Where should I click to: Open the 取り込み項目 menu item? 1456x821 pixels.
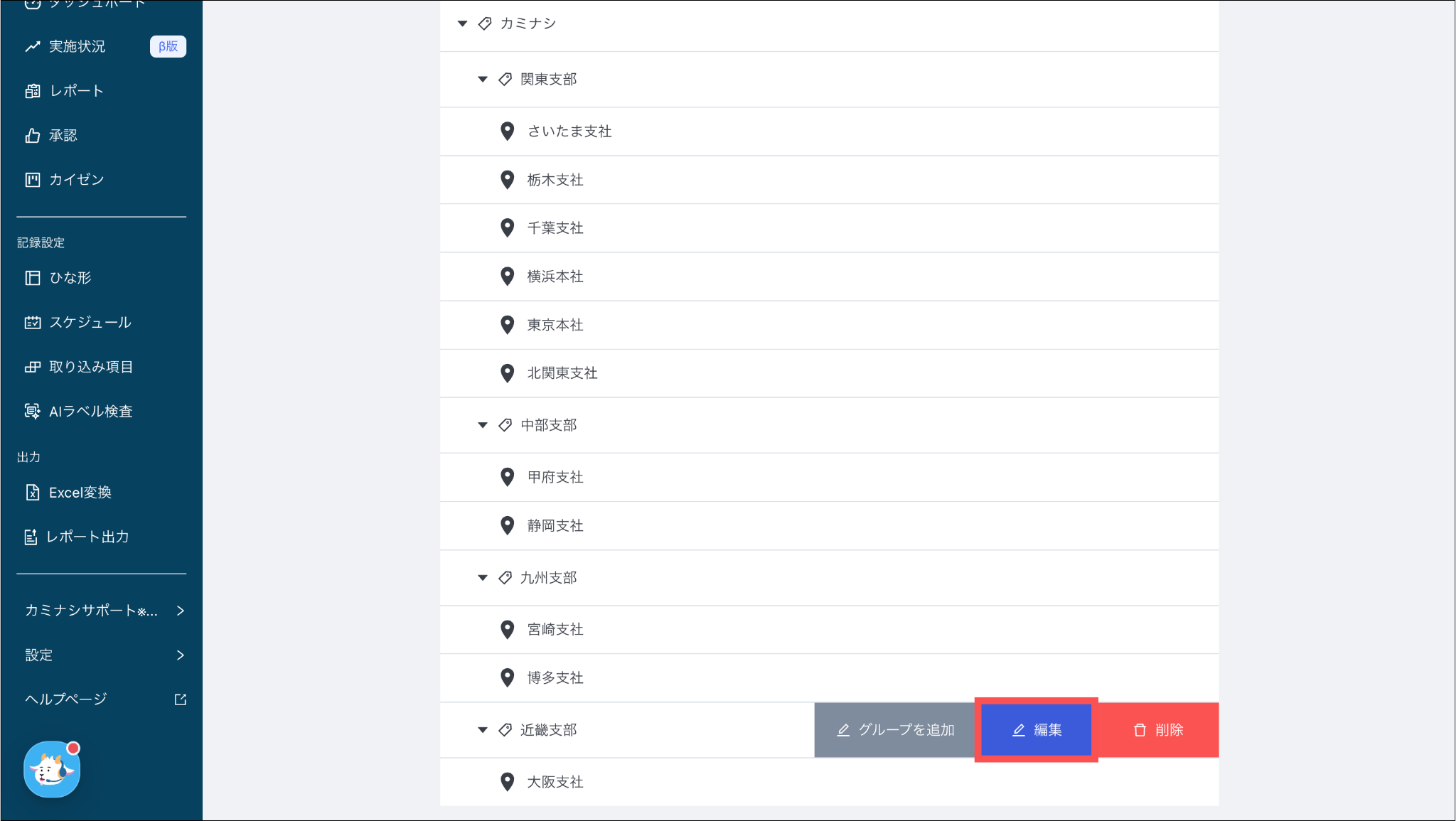click(x=90, y=367)
